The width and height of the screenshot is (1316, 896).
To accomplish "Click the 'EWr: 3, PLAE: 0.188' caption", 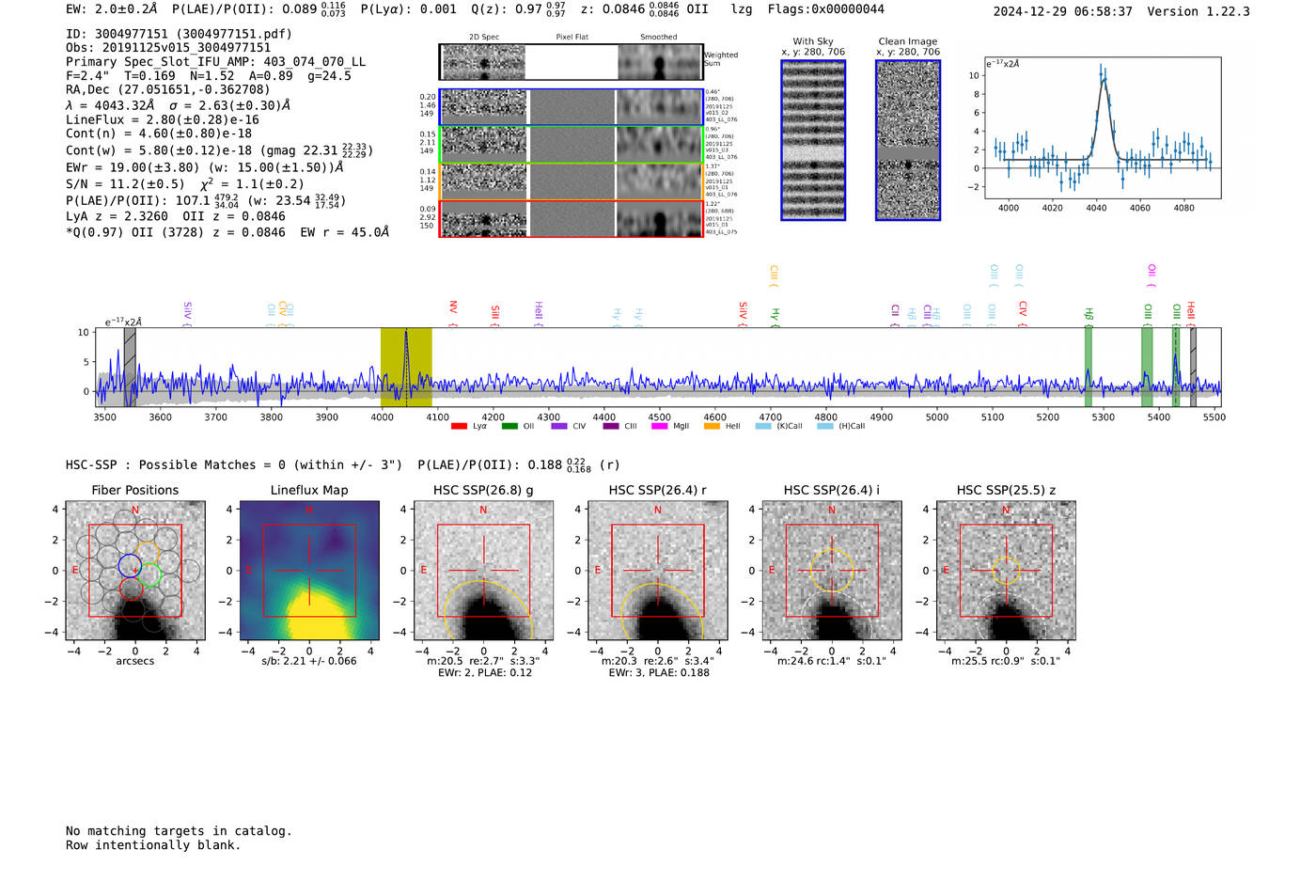I will click(659, 672).
